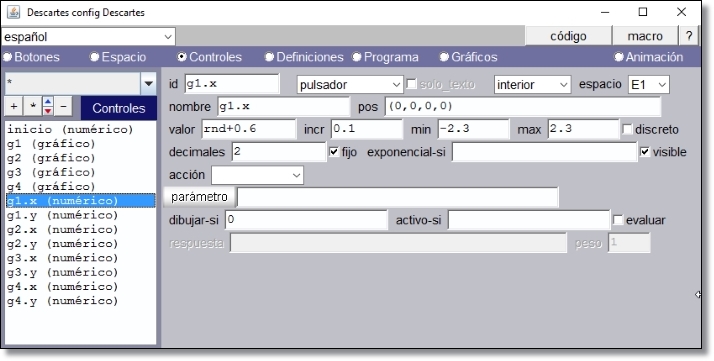Minimize the Descartes config window

(605, 12)
